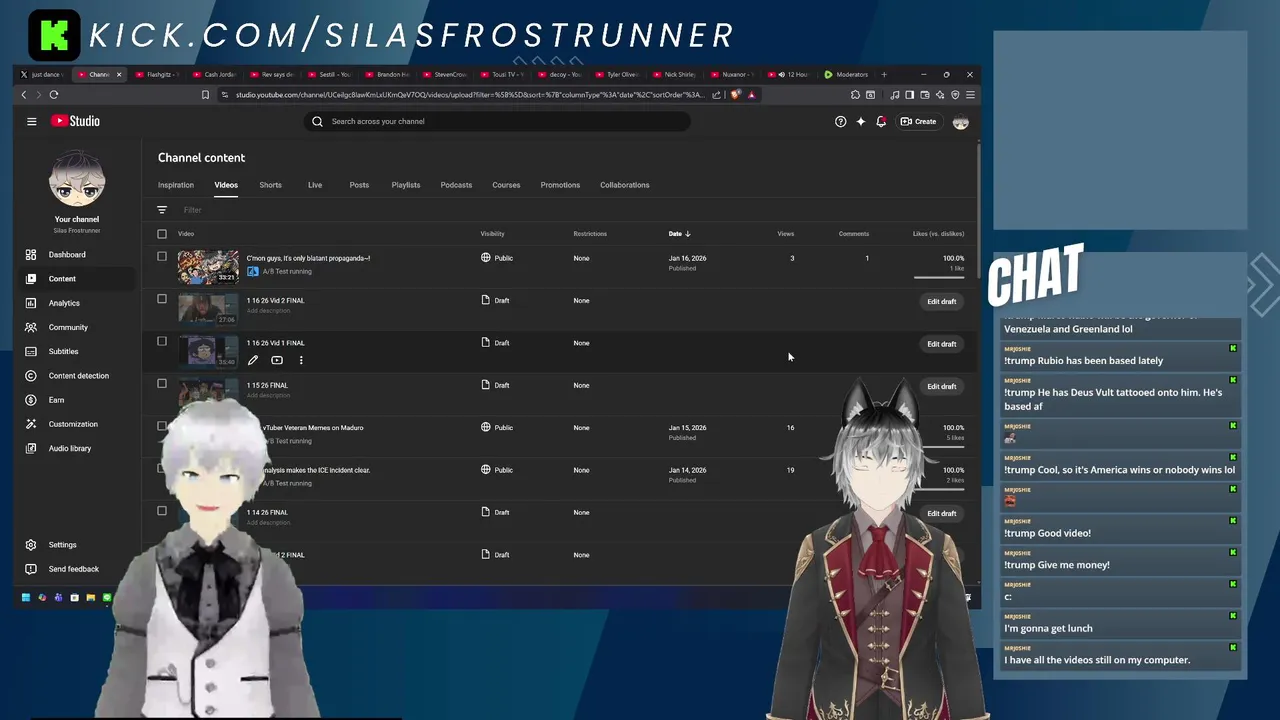Click Edit draft for 1 16 26 Vid 2 FINAL
This screenshot has height=720, width=1280.
941,301
